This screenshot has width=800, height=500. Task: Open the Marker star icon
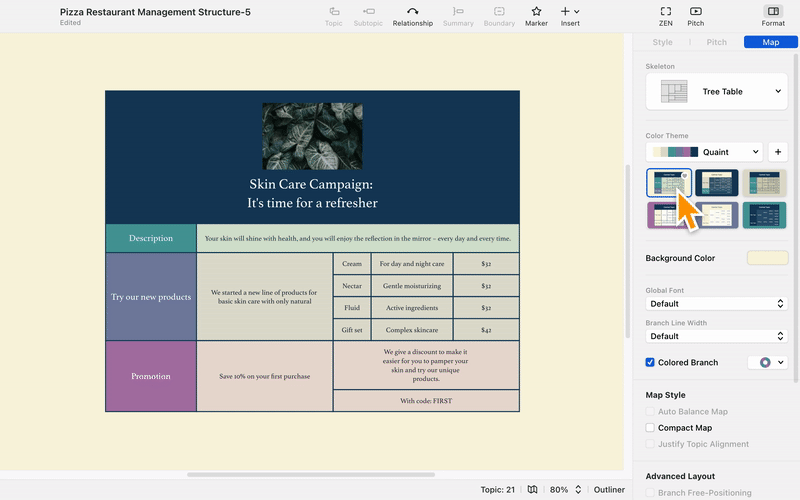point(536,11)
